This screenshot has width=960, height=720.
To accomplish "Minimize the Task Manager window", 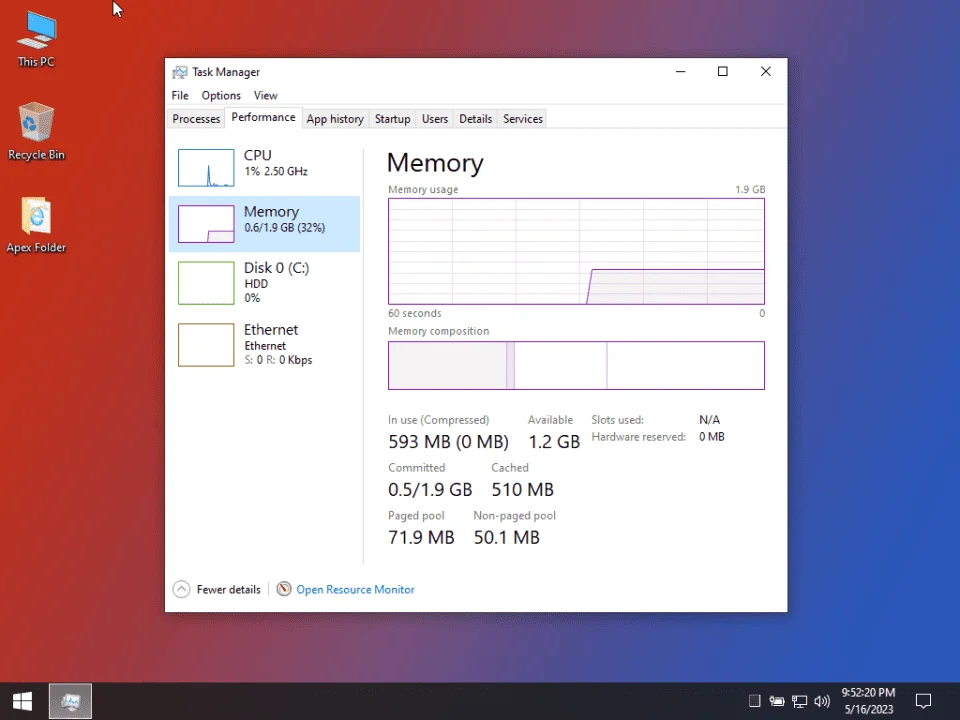I will [680, 72].
